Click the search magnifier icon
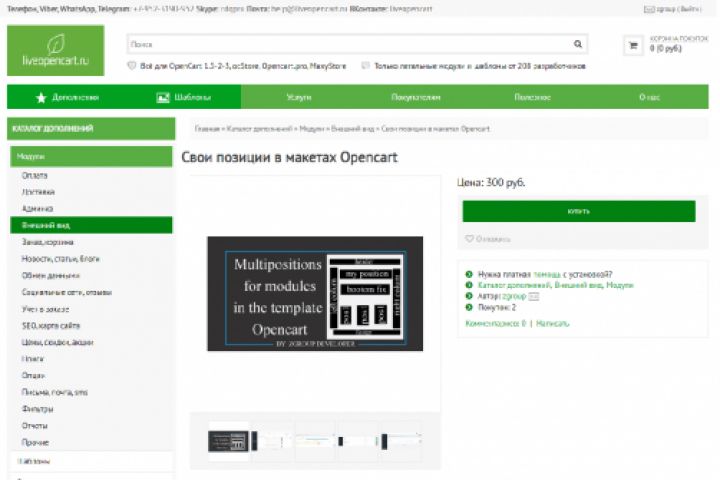The height and width of the screenshot is (480, 720). (x=578, y=44)
